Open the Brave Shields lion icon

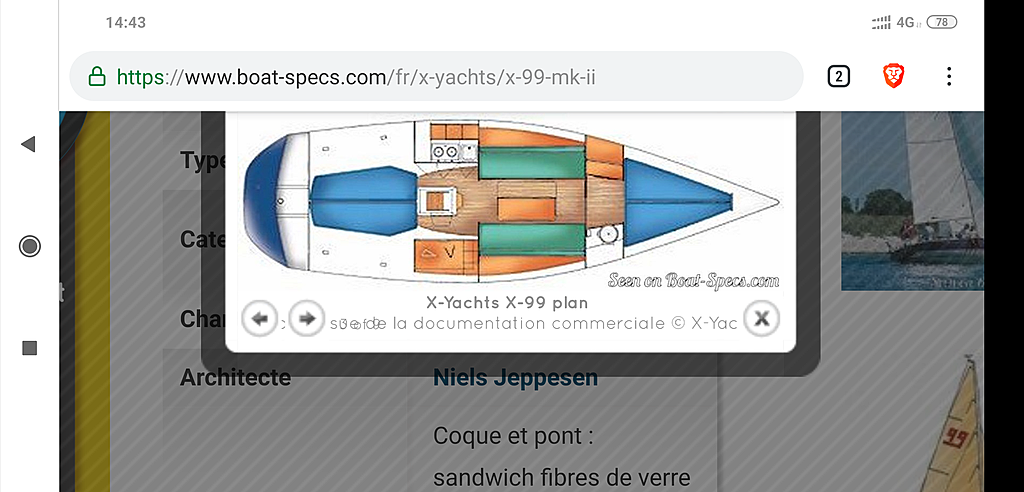894,76
